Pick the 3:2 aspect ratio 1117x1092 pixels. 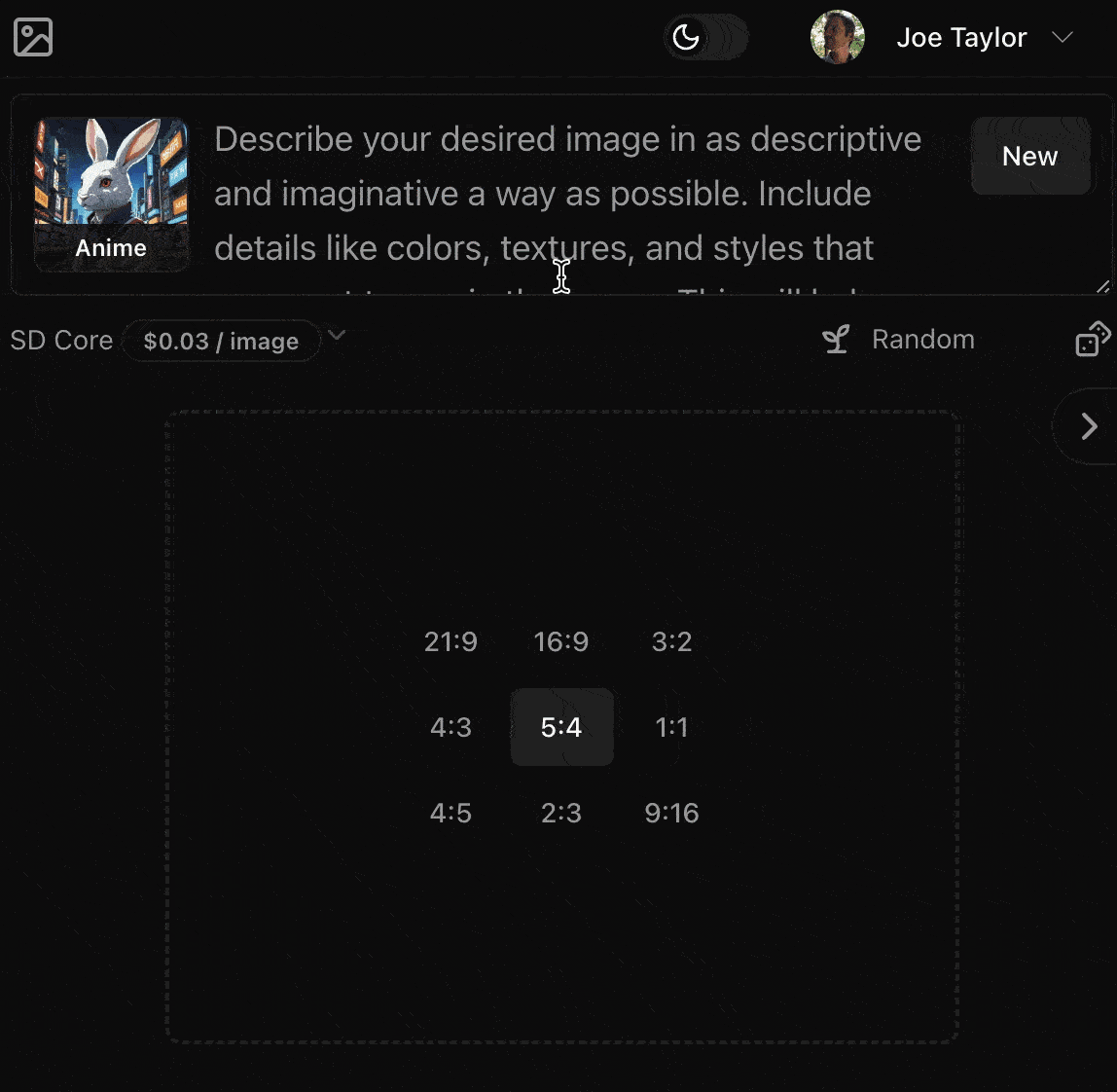point(671,641)
